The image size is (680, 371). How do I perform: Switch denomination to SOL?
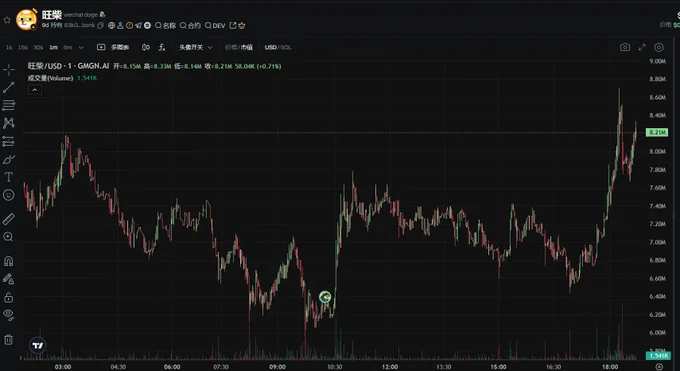pyautogui.click(x=286, y=47)
